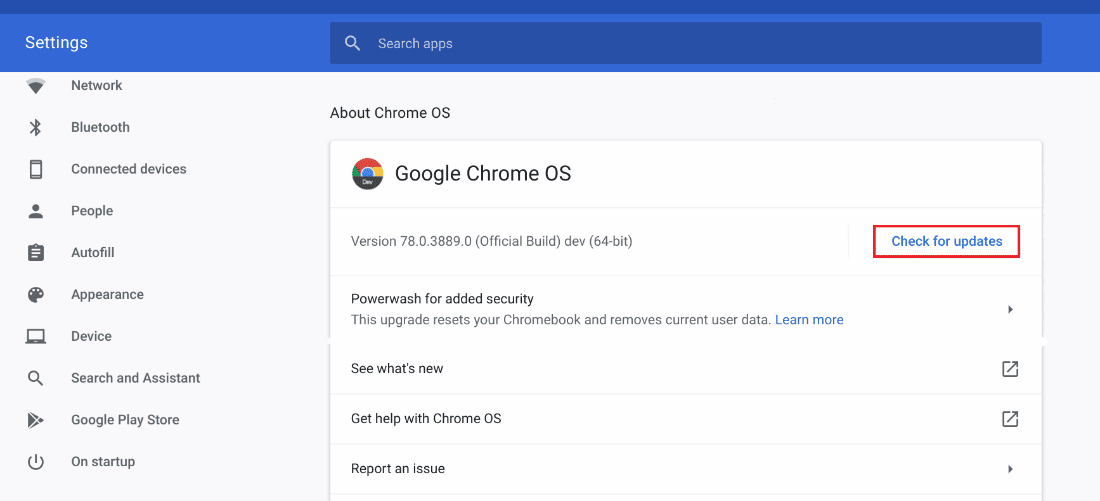Open Google Play Store settings
This screenshot has width=1100, height=501.
[125, 420]
